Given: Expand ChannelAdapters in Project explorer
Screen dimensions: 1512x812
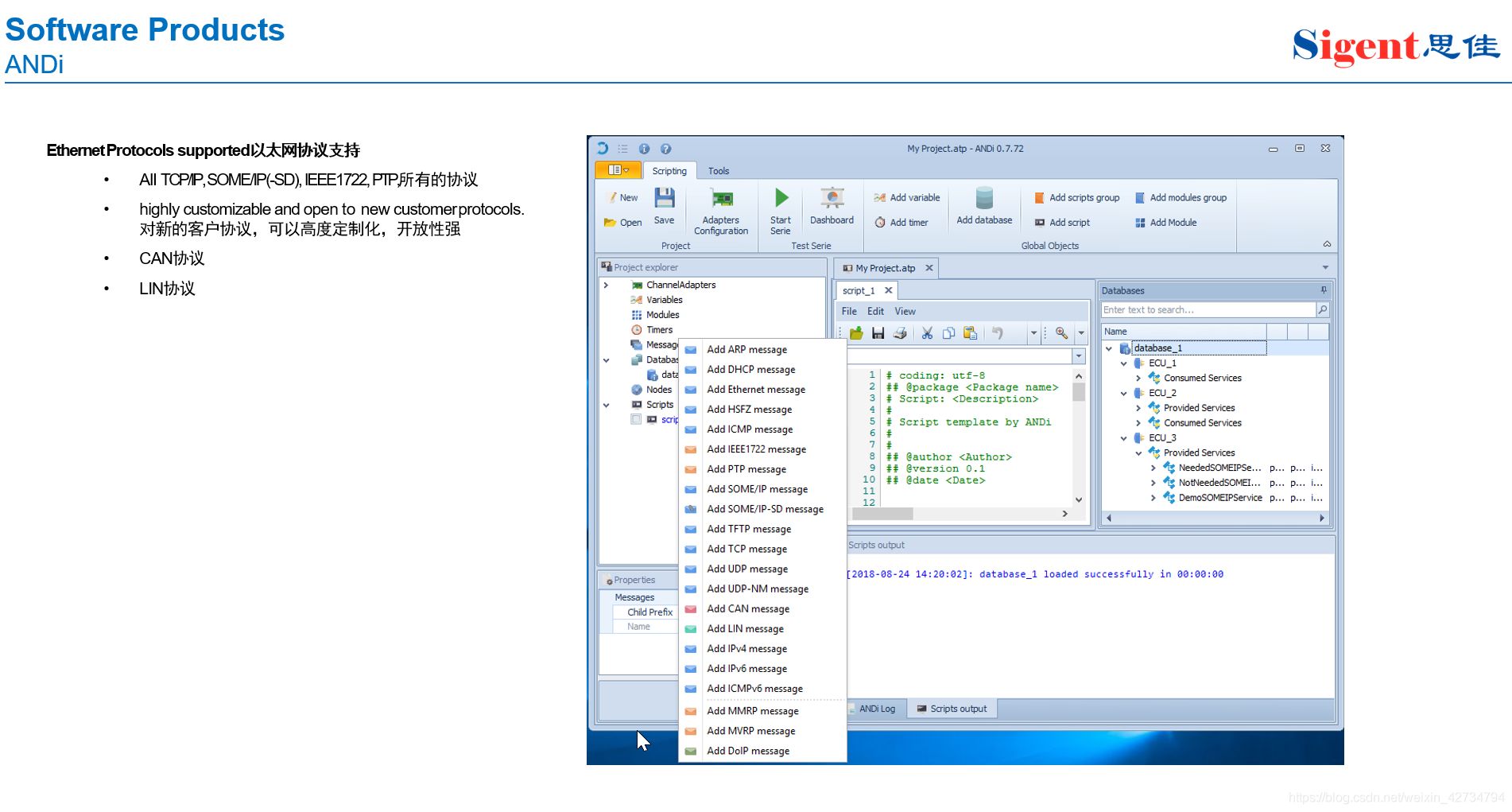Looking at the screenshot, I should point(606,285).
